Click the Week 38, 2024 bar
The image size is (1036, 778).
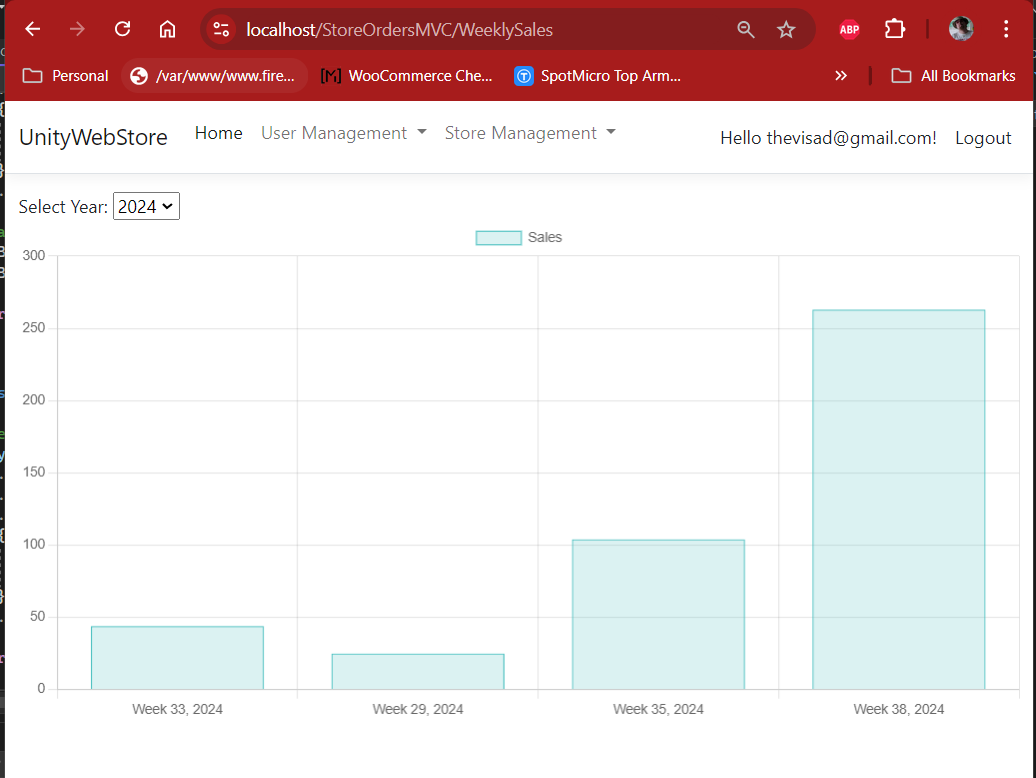coord(898,499)
